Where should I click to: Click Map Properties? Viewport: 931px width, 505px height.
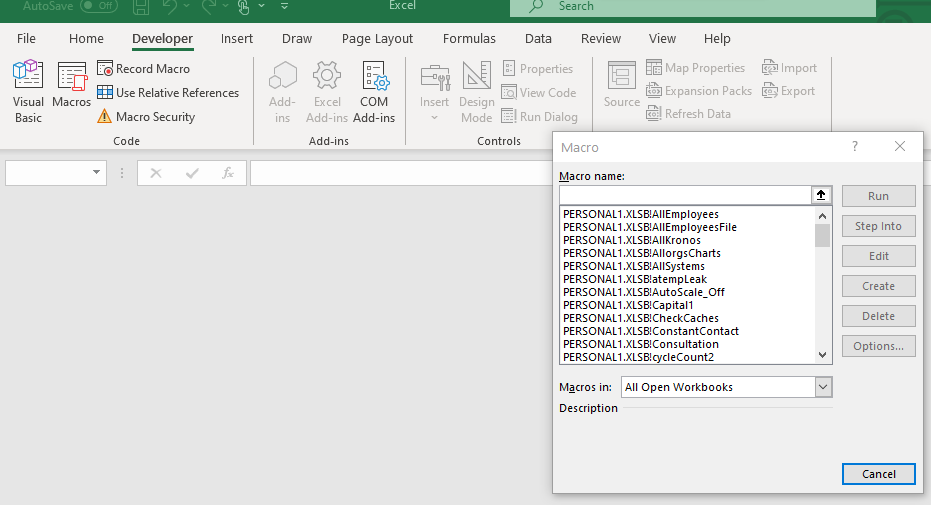(695, 68)
